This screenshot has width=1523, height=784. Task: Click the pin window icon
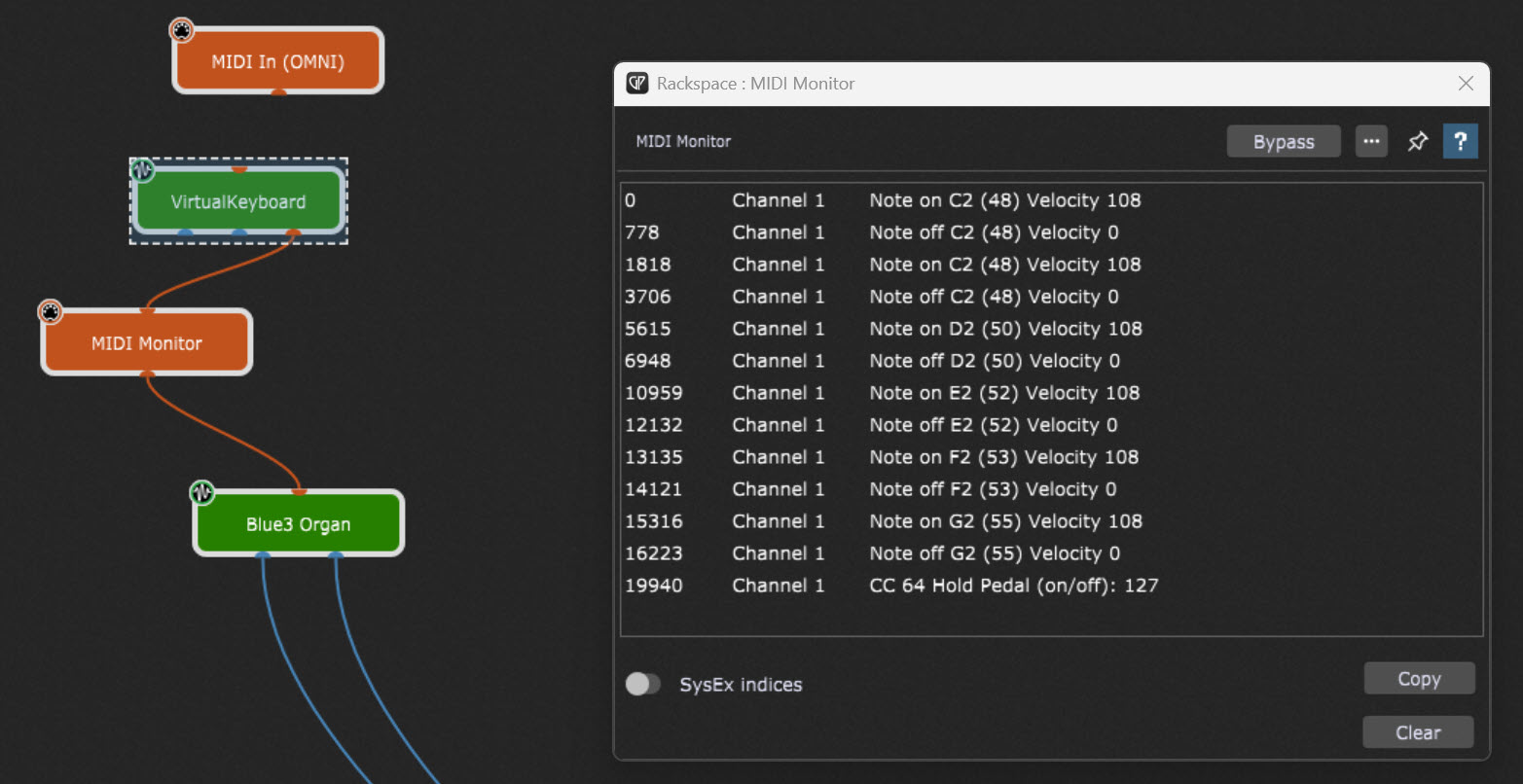point(1417,142)
